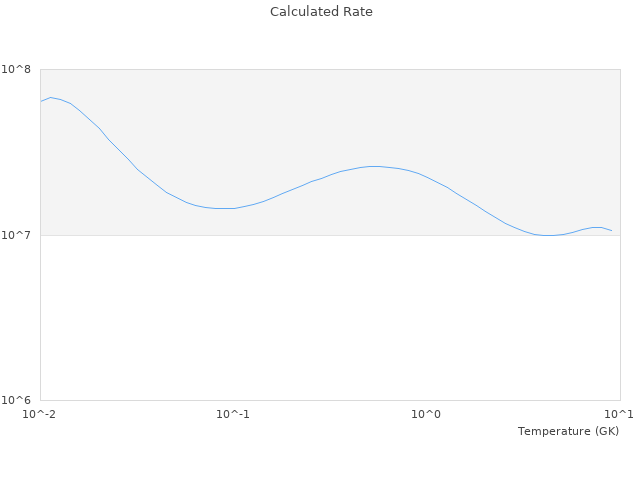This screenshot has height=480, width=640.
Task: Click the left starting point of the curve
Action: click(40, 101)
